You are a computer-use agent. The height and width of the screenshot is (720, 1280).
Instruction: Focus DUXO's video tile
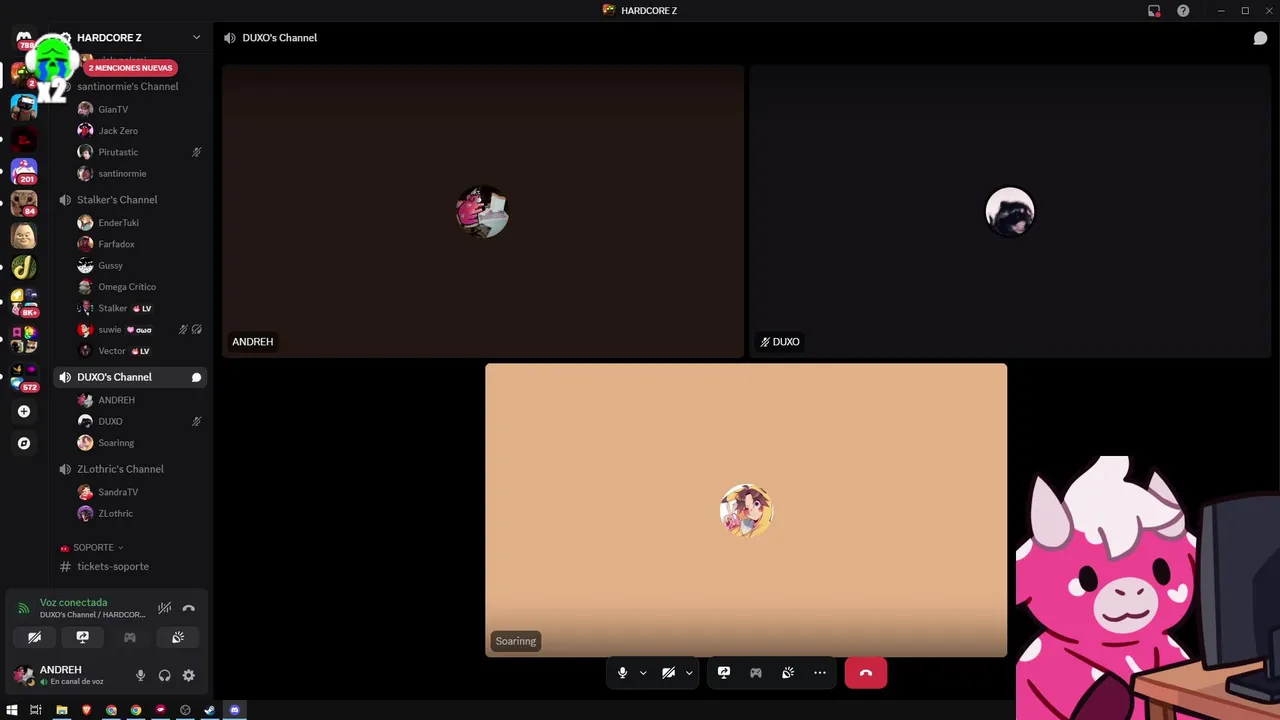[1010, 211]
